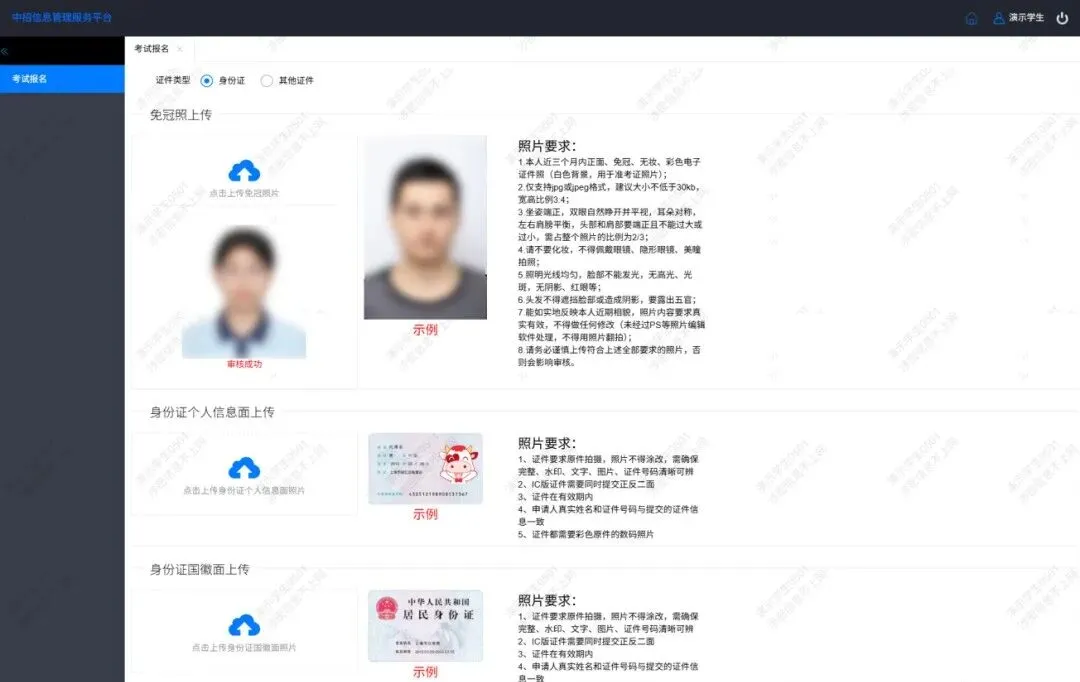This screenshot has height=682, width=1080.
Task: Click the platform logo text 中招信息管理服务平台
Action: [x=62, y=17]
